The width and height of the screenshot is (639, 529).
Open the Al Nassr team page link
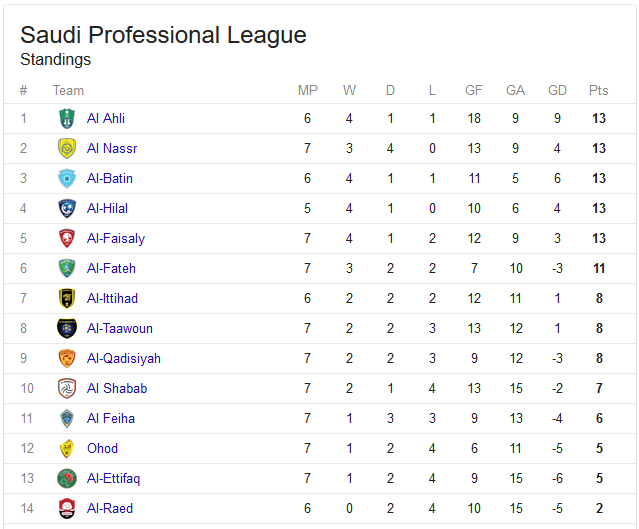coord(112,148)
